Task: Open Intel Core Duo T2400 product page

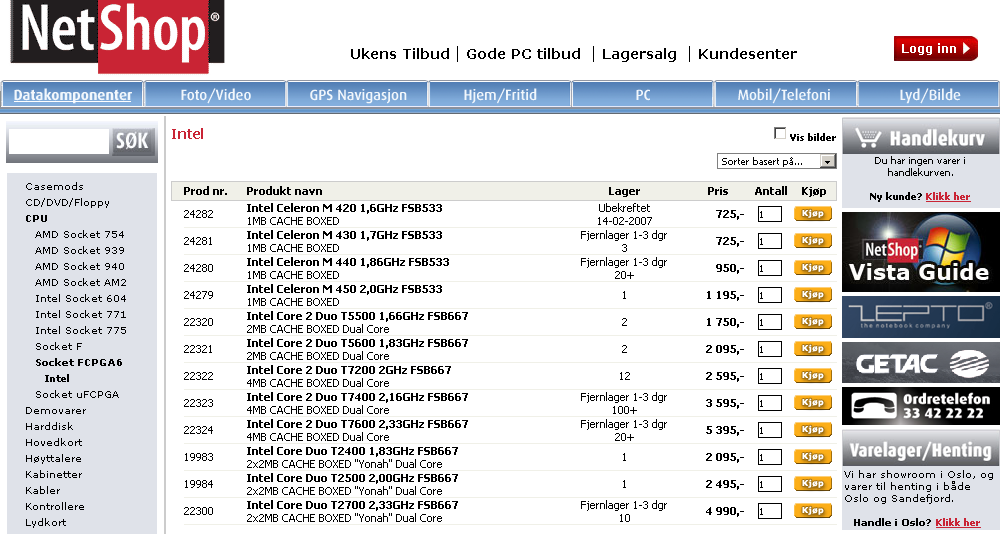Action: pos(352,451)
